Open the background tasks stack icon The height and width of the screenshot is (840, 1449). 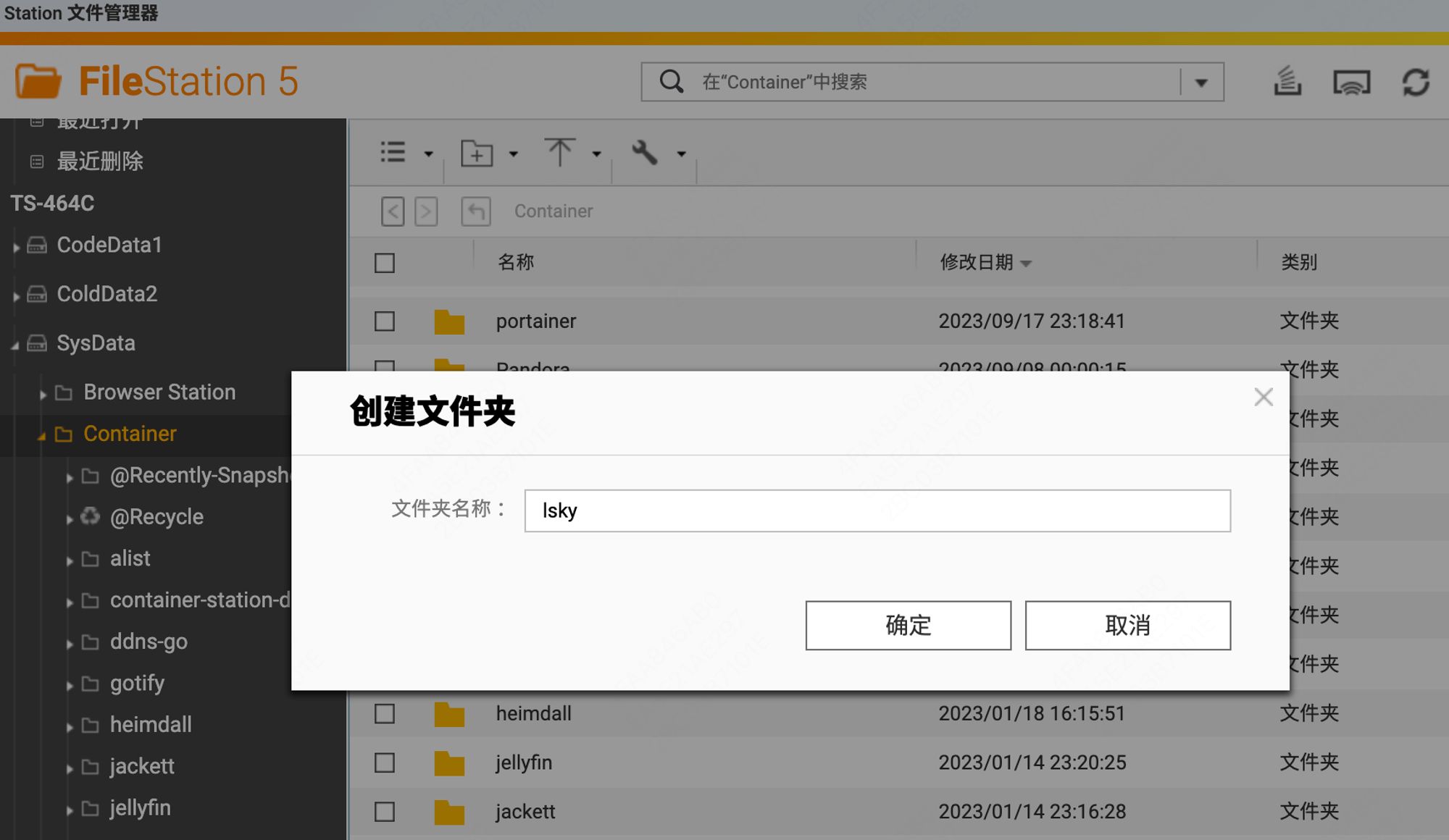[1287, 81]
